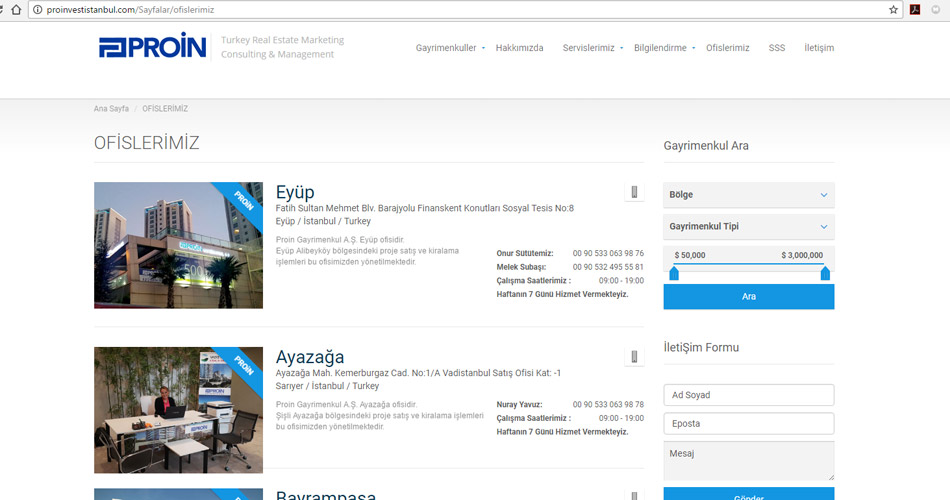Screen dimensions: 950x500
Task: Open the Ayazağa office desk photo
Action: click(x=178, y=410)
